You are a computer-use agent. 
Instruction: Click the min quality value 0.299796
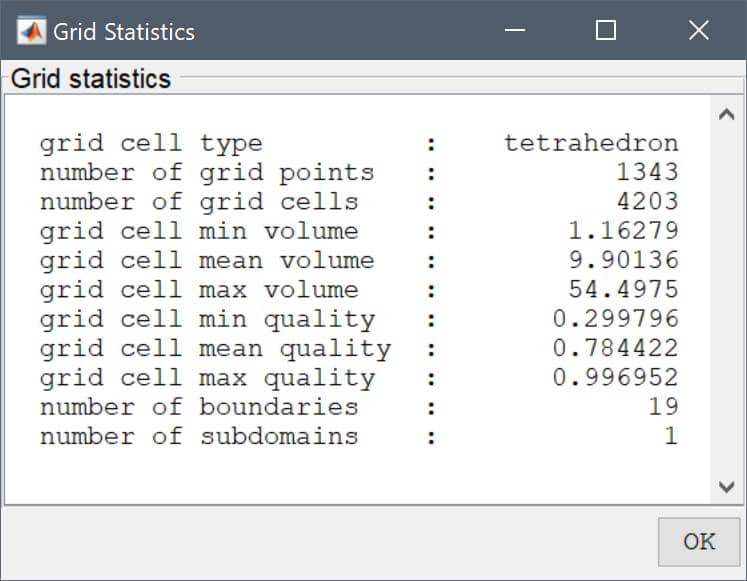coord(616,319)
